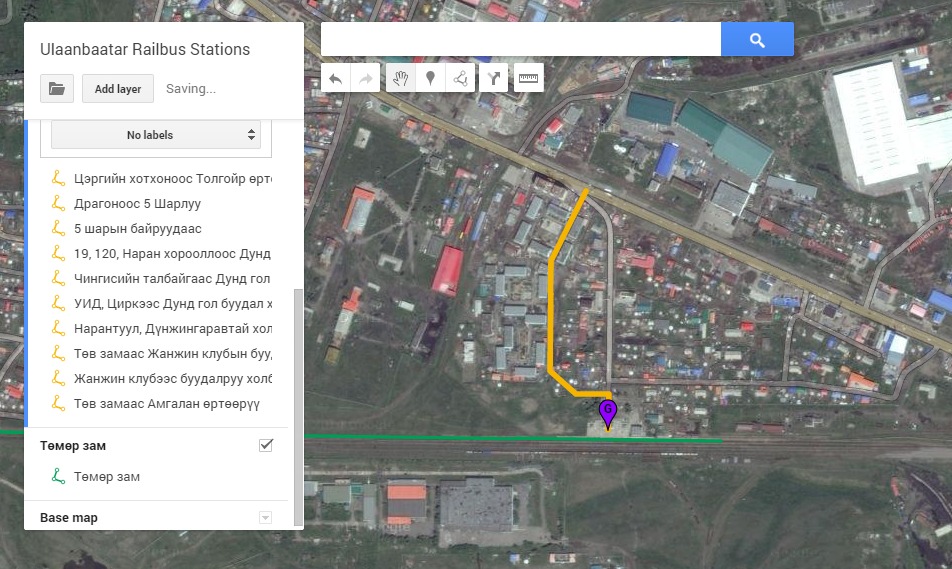Click the layer panel vertical scrollbar
This screenshot has width=952, height=569.
click(296, 400)
